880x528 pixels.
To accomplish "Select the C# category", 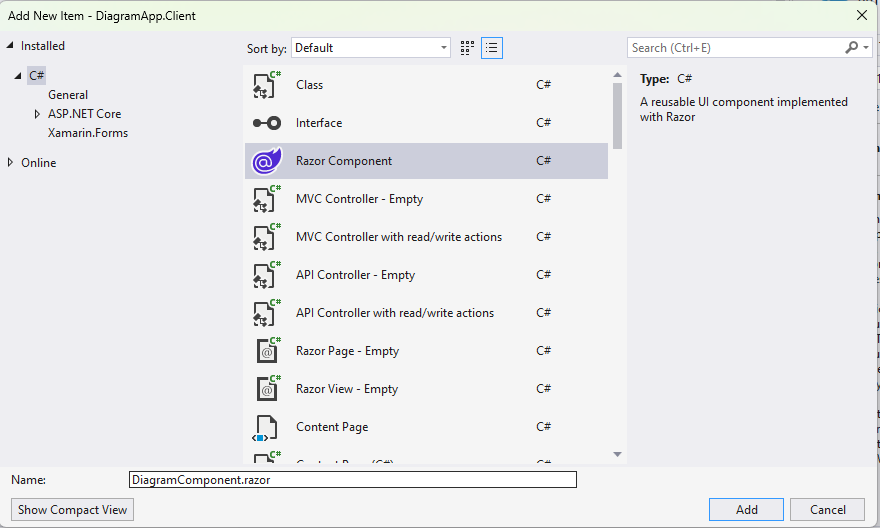I will tap(36, 75).
